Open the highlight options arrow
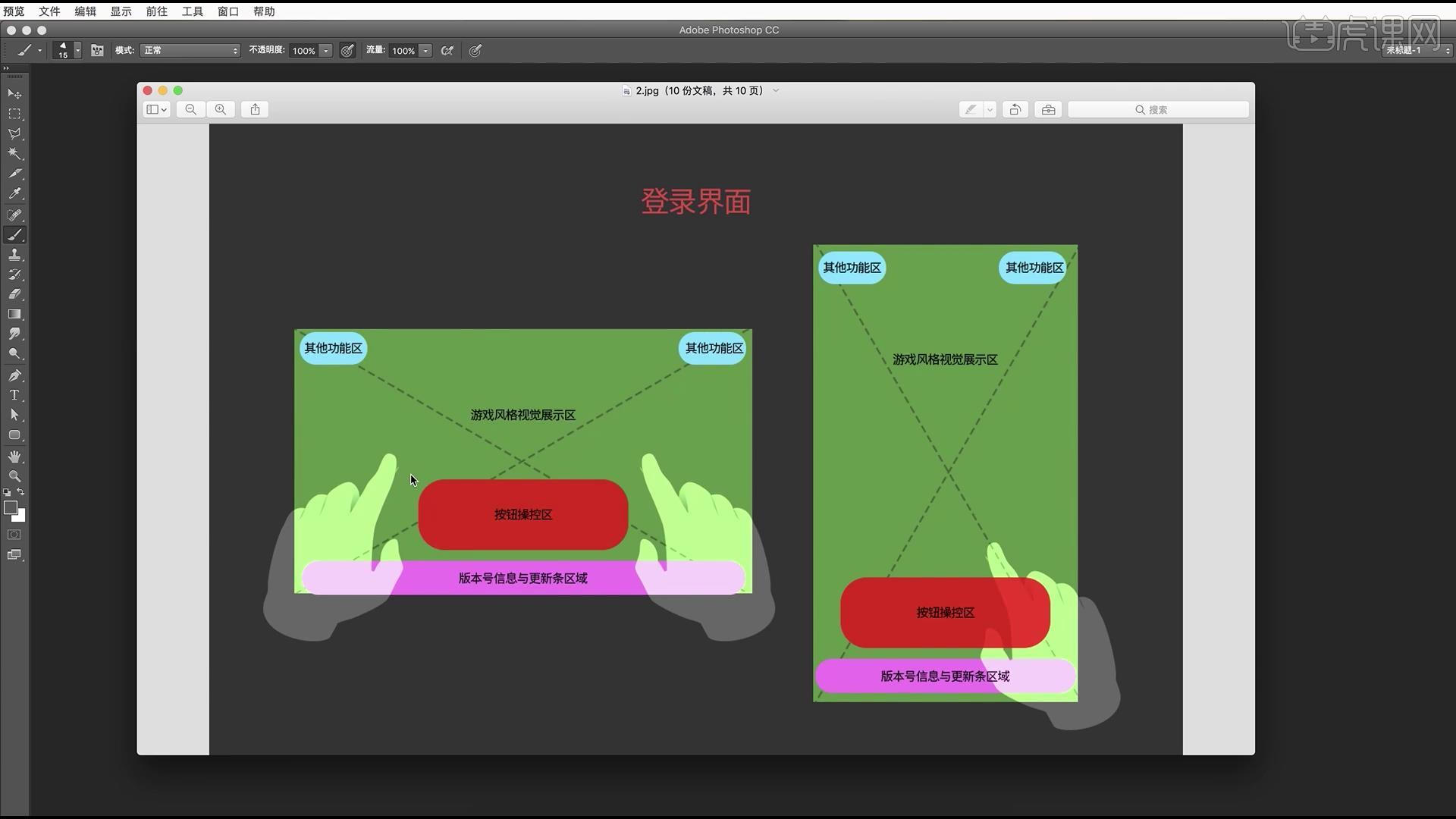 click(990, 110)
